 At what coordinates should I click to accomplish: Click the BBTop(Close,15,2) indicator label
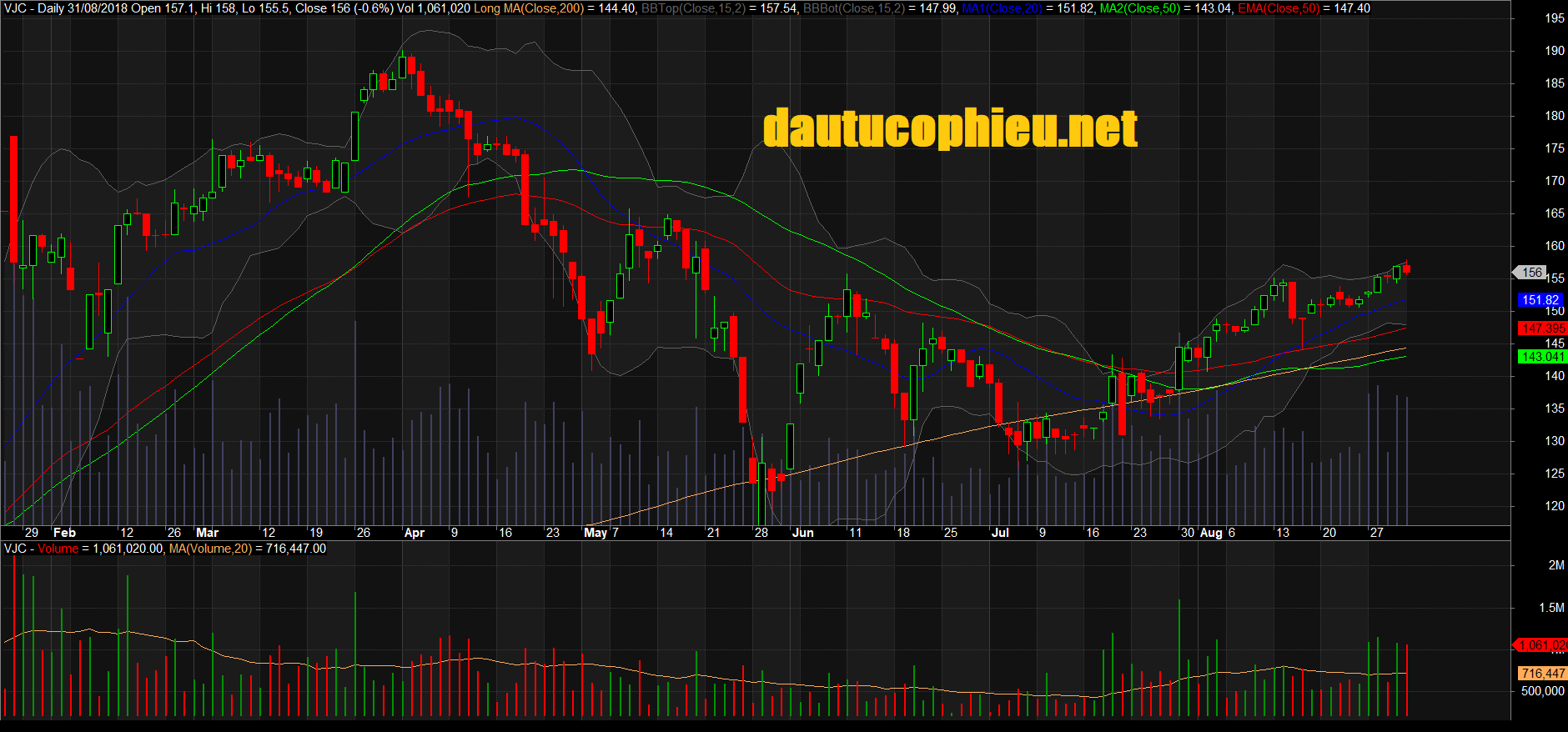(x=693, y=8)
